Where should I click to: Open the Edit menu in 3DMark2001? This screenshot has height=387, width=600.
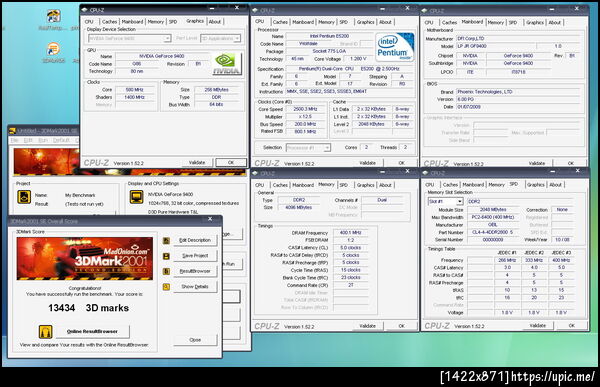pyautogui.click(x=28, y=140)
